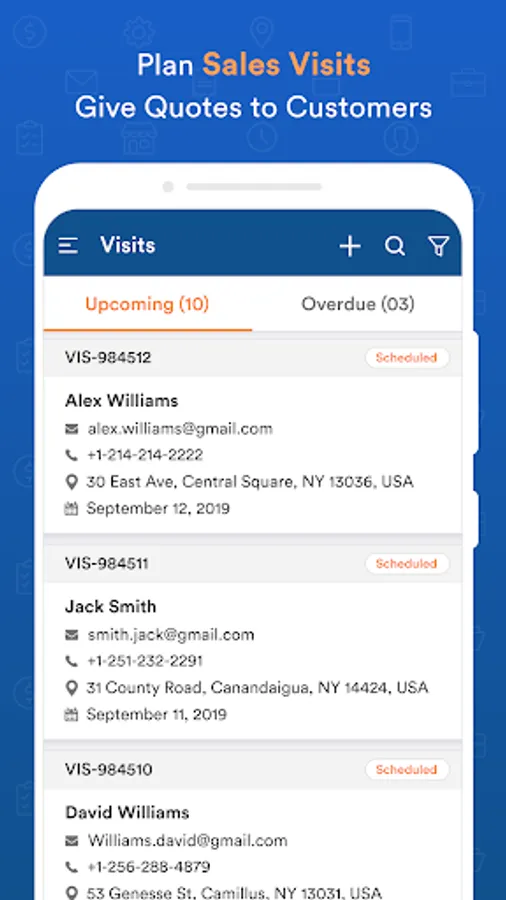Select the VIS-984510 visit header

pos(253,770)
